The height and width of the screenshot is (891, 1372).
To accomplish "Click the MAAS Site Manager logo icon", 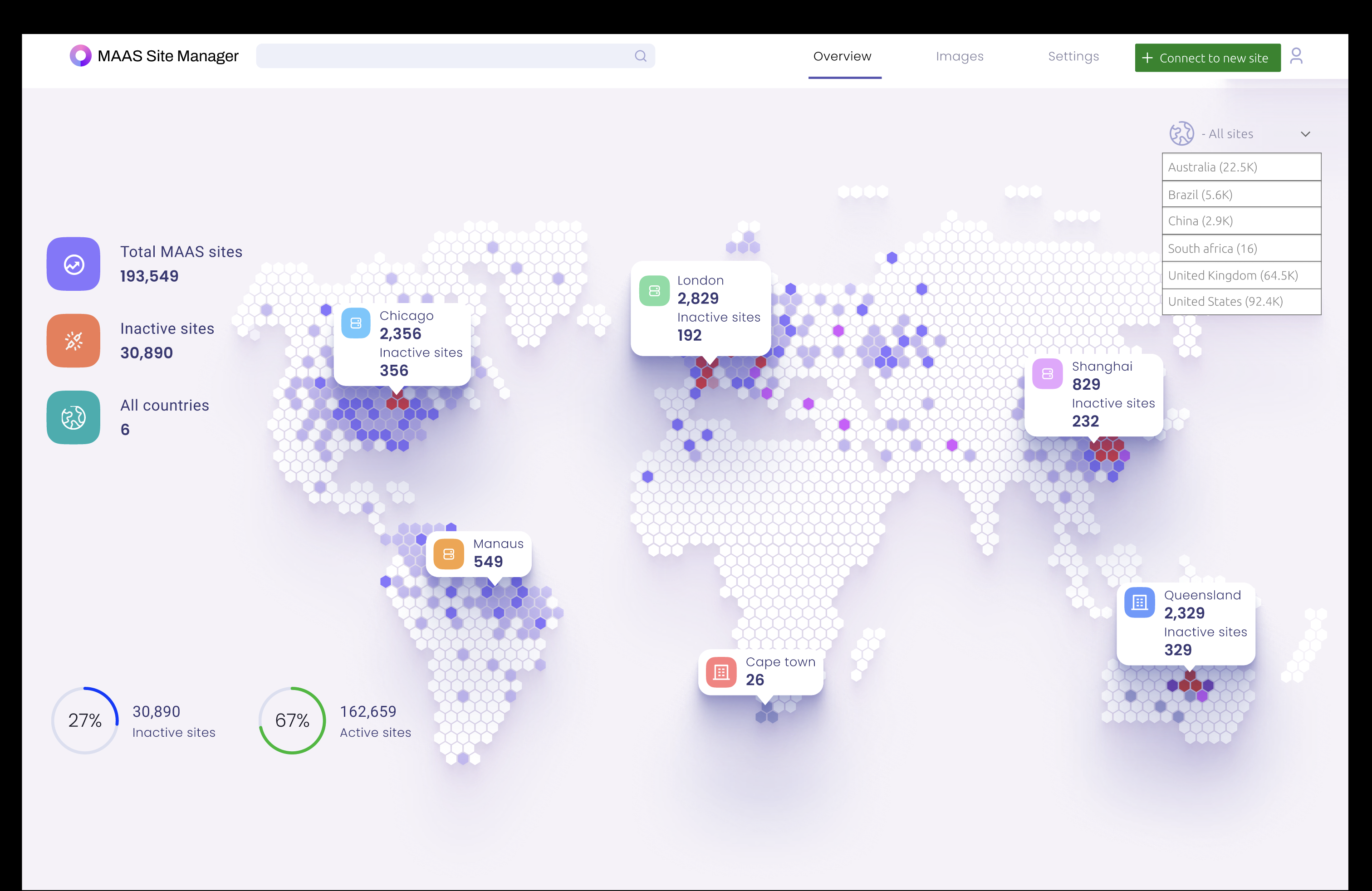I will pyautogui.click(x=81, y=56).
